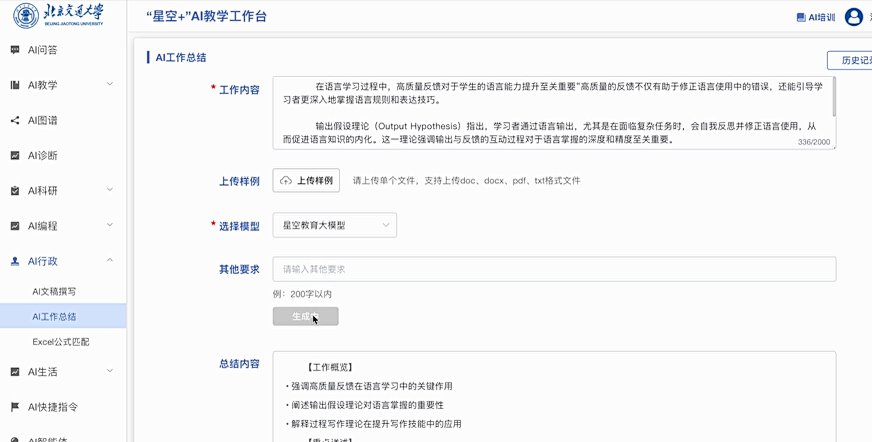
Task: Click the Beijing Jiaotong University logo
Action: tap(58, 15)
